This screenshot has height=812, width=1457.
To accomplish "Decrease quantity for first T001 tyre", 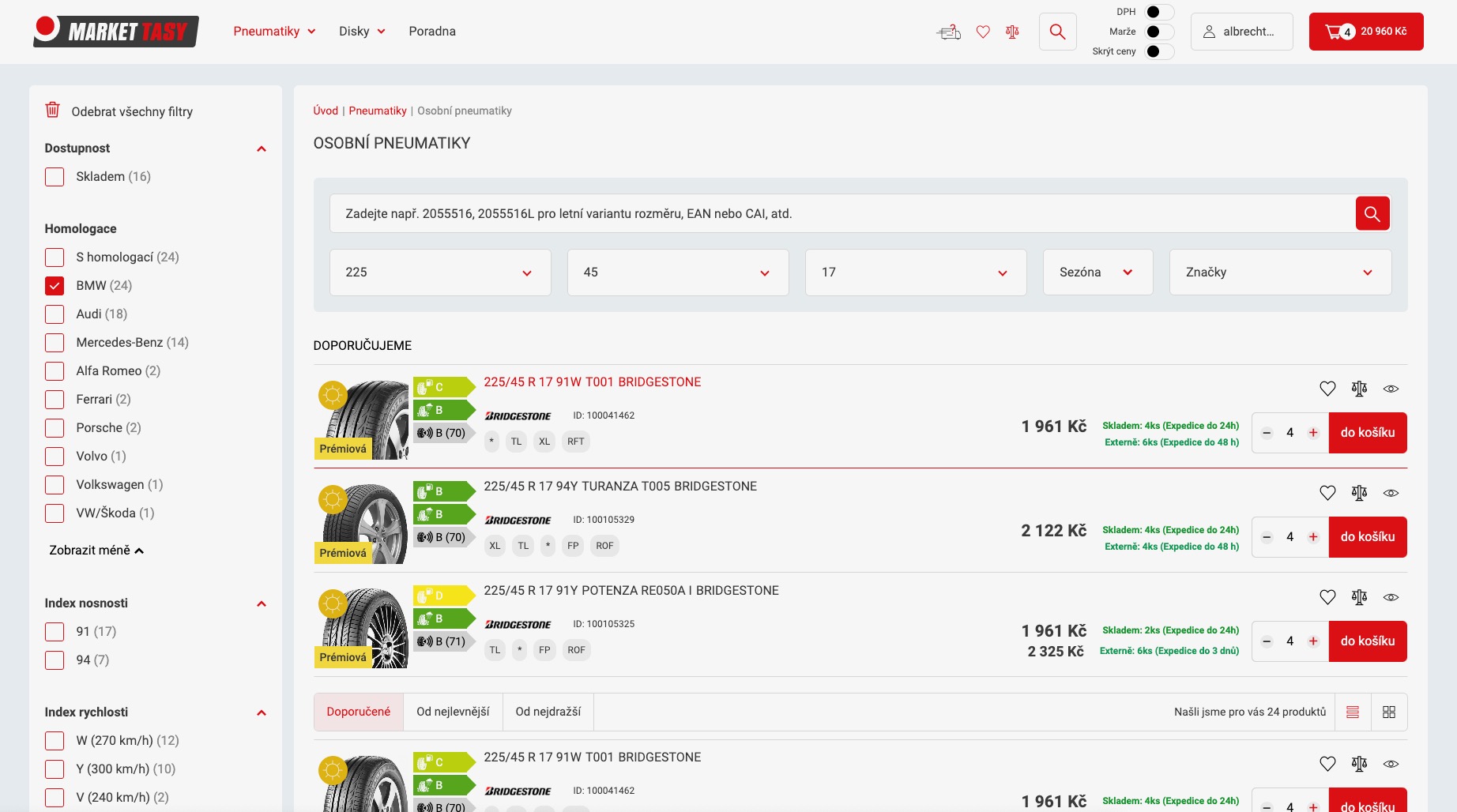I will click(1267, 433).
